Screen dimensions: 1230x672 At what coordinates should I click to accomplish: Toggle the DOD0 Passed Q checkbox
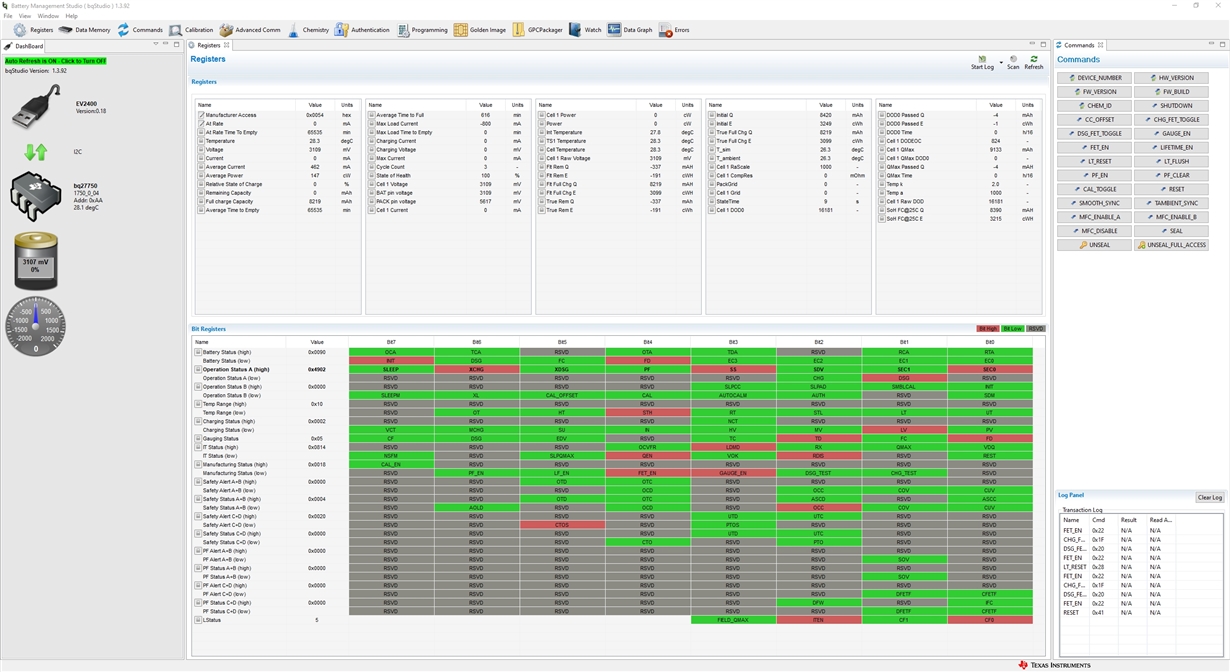coord(882,115)
